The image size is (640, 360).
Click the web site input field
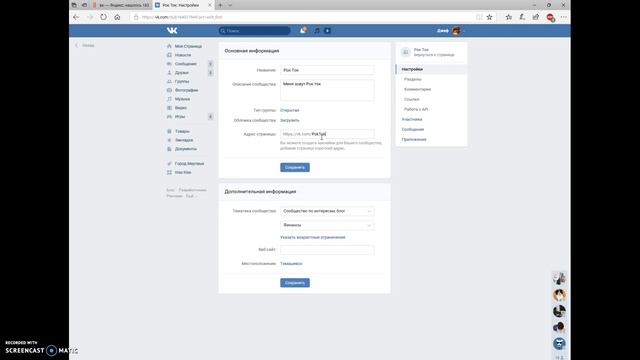coord(327,249)
